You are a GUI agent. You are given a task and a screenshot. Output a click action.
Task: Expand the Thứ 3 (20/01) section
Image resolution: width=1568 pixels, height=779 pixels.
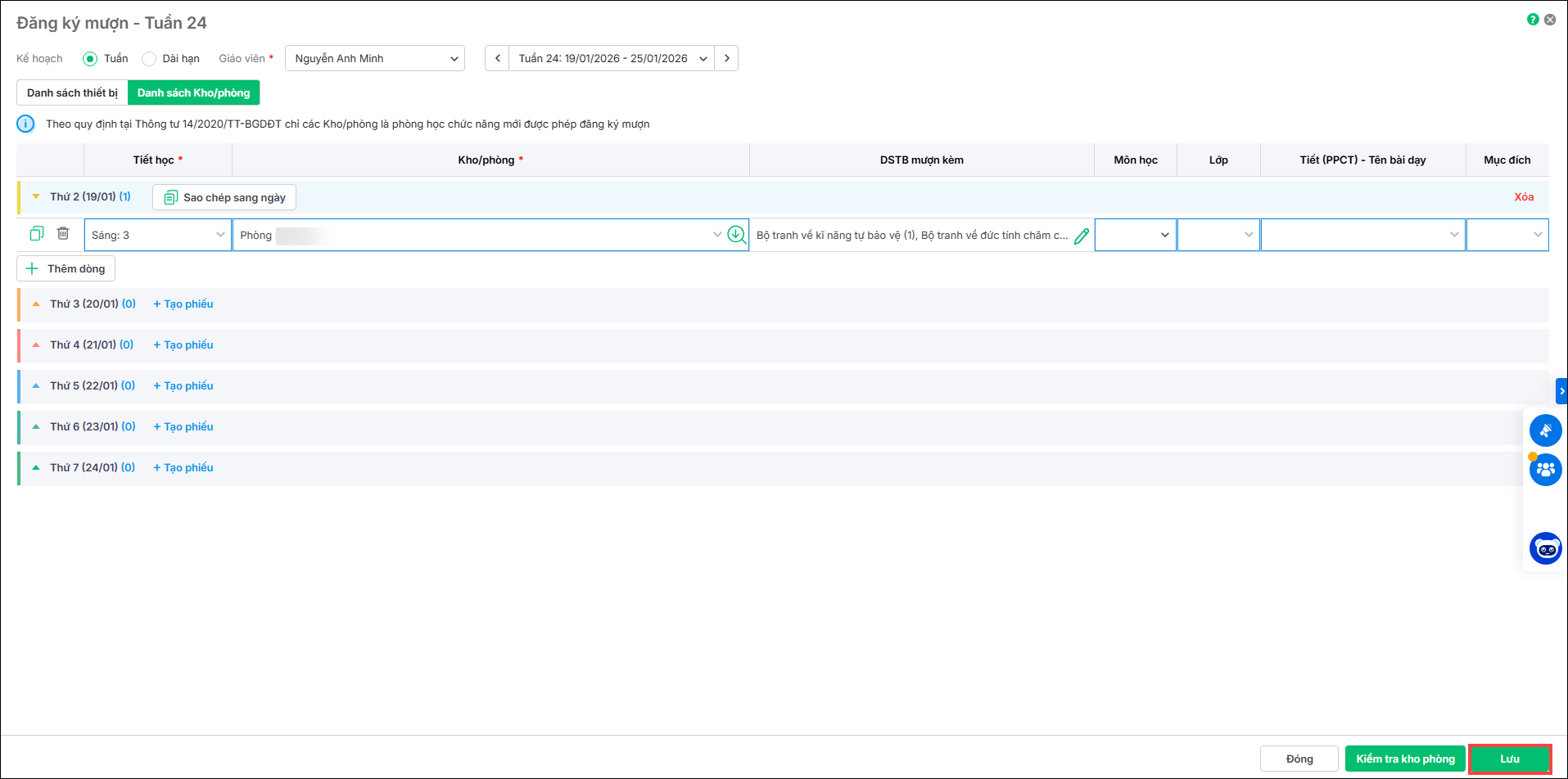(x=36, y=304)
